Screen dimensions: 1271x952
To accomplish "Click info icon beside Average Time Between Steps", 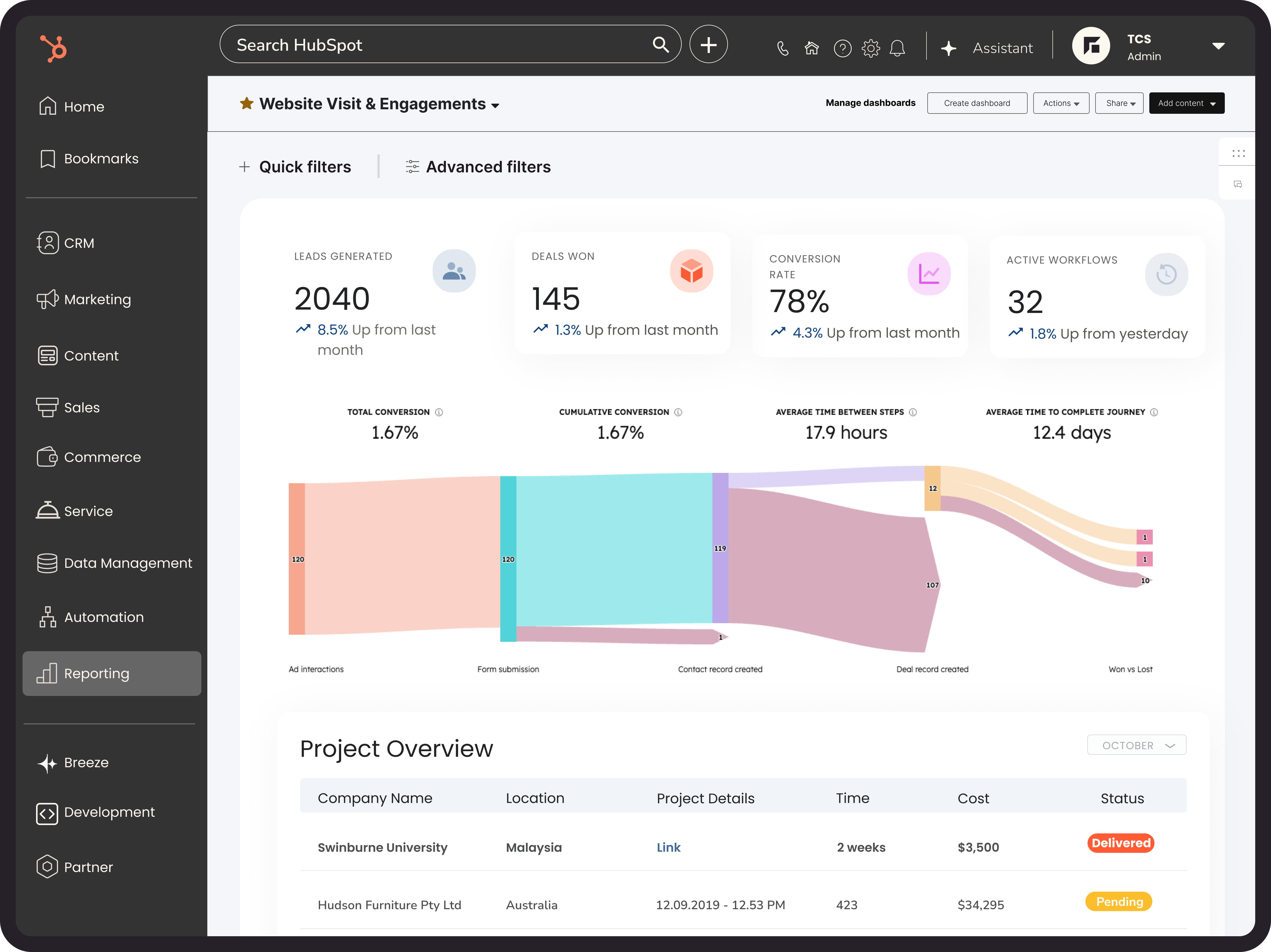I will (x=913, y=413).
